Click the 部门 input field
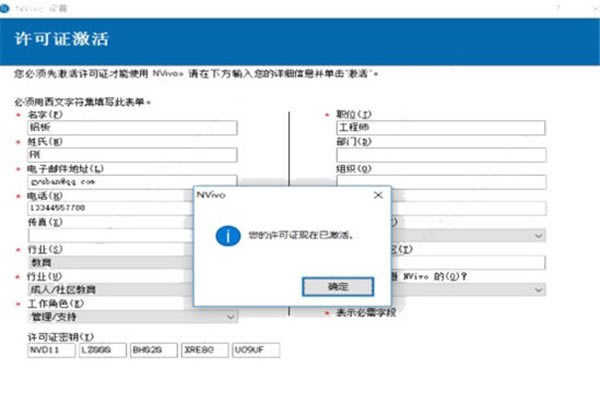600x403 pixels. tap(441, 155)
